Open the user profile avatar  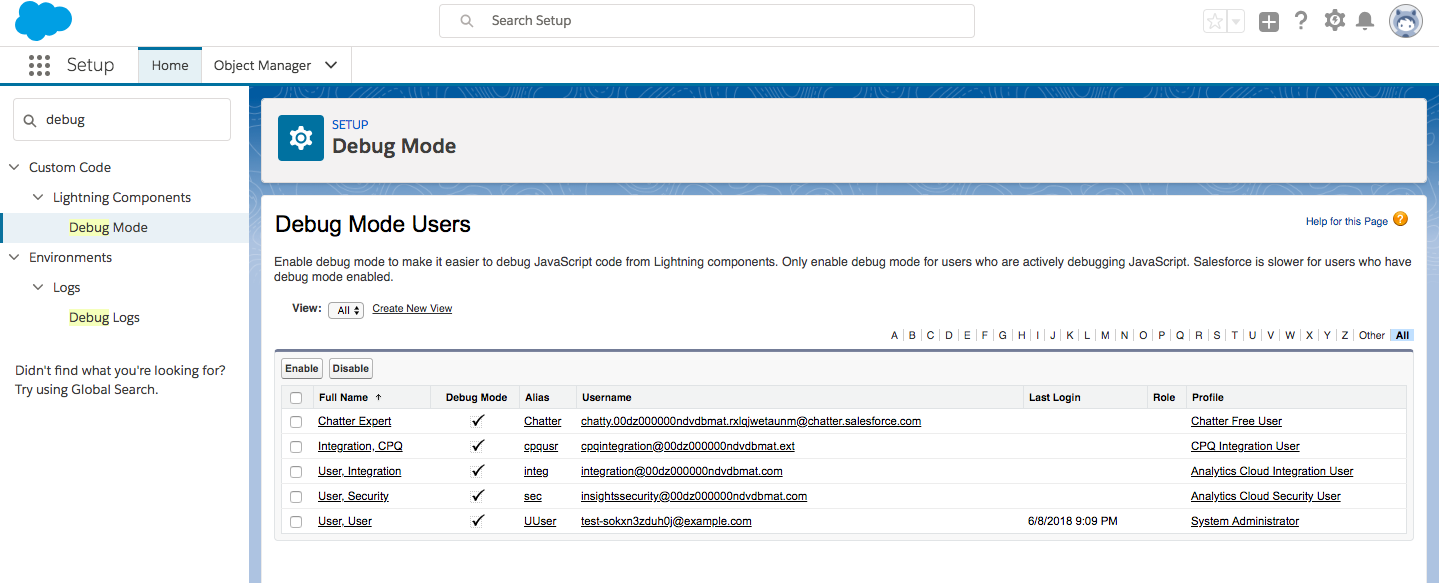(x=1406, y=21)
